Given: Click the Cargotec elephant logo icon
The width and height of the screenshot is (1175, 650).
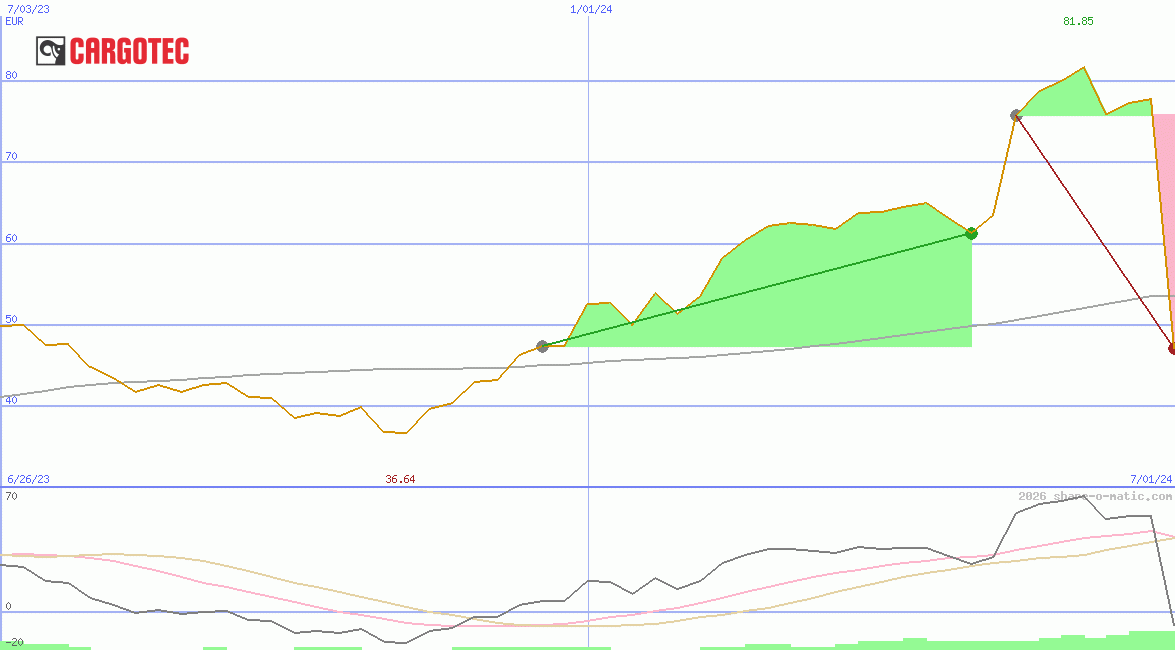Looking at the screenshot, I should pos(51,52).
